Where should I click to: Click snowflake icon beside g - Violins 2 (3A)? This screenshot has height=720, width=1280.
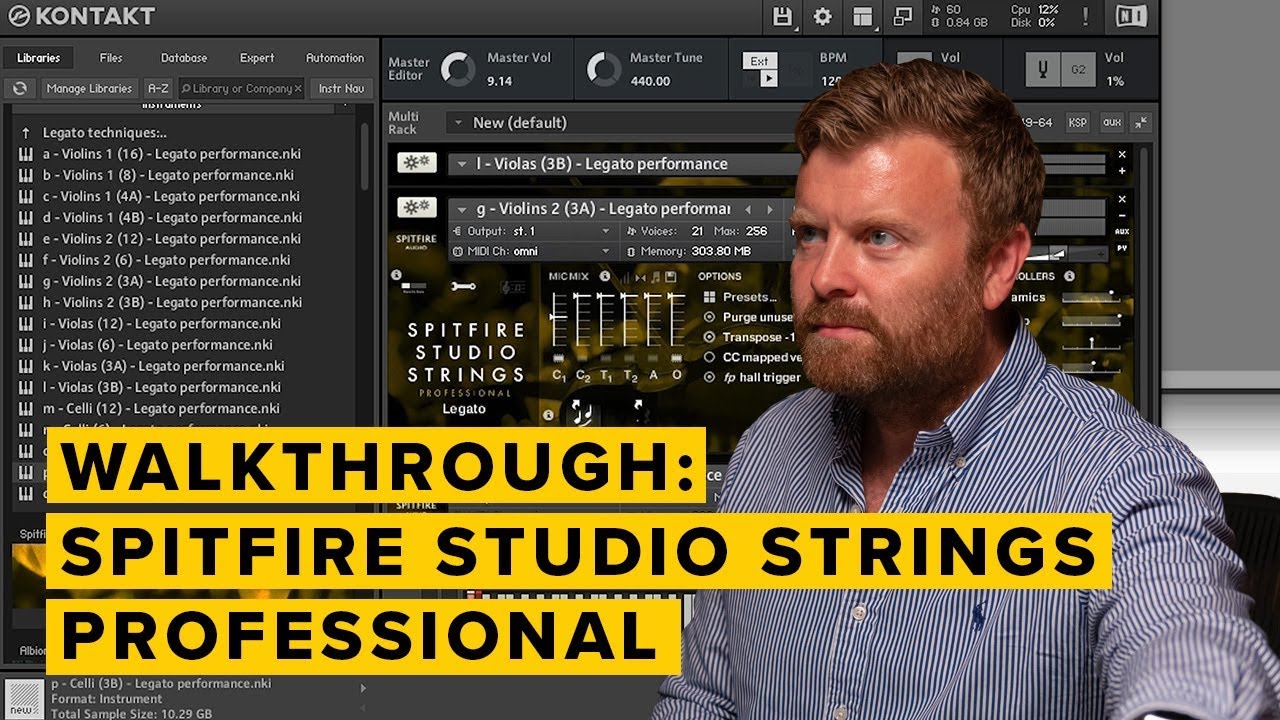click(x=416, y=208)
